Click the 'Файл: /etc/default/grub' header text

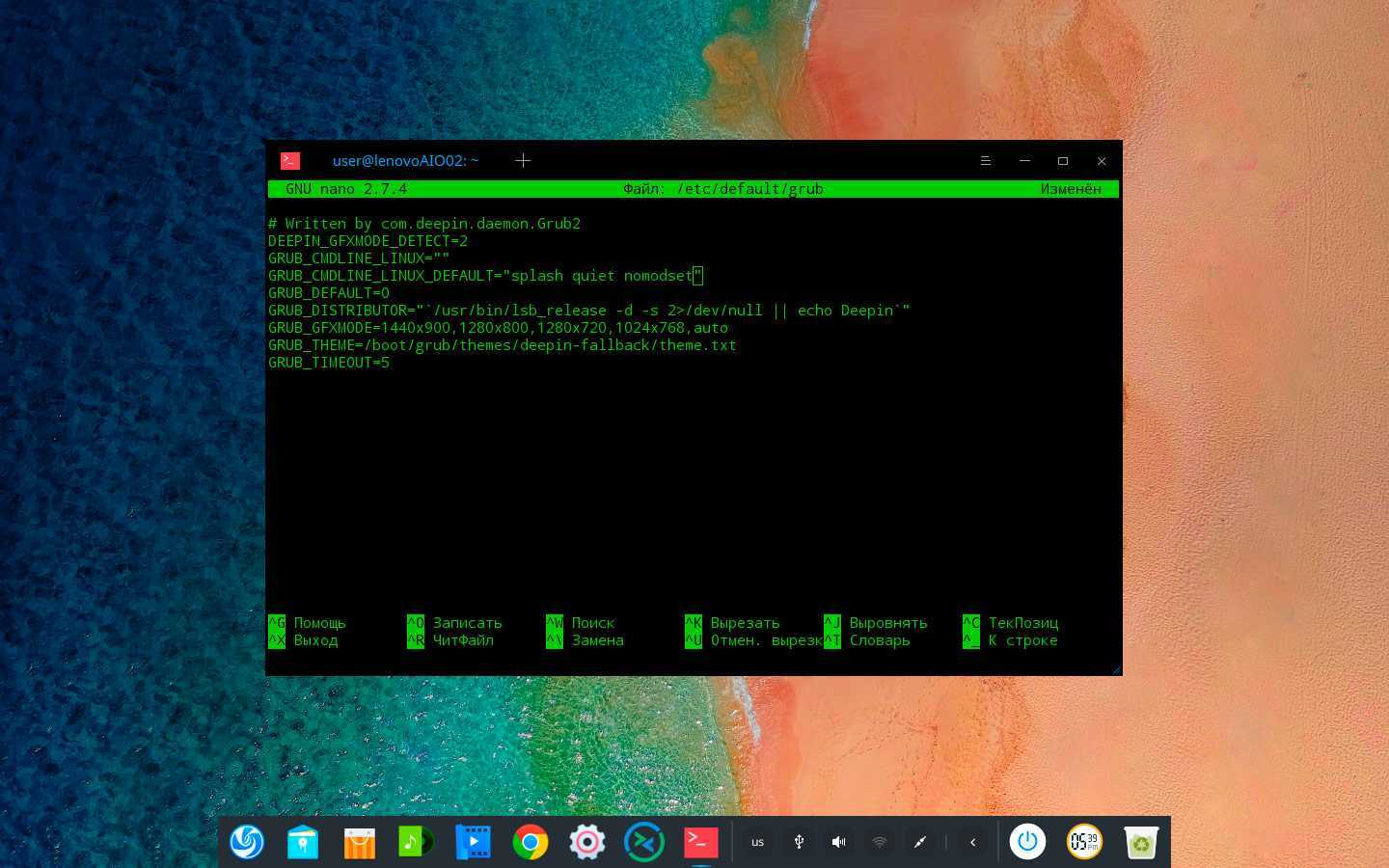tap(723, 189)
